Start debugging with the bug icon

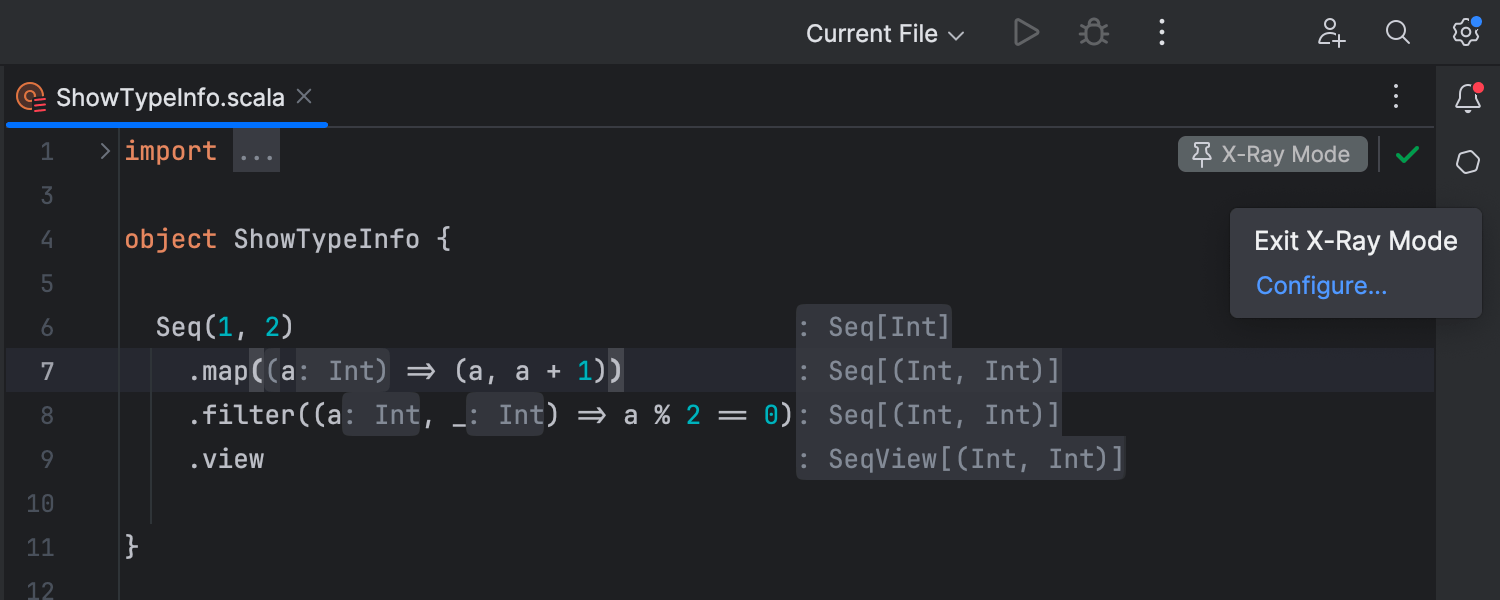point(1094,33)
